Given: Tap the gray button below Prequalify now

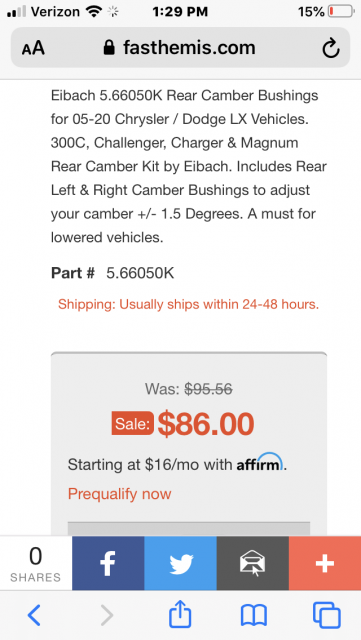Looking at the screenshot, I should point(189,529).
